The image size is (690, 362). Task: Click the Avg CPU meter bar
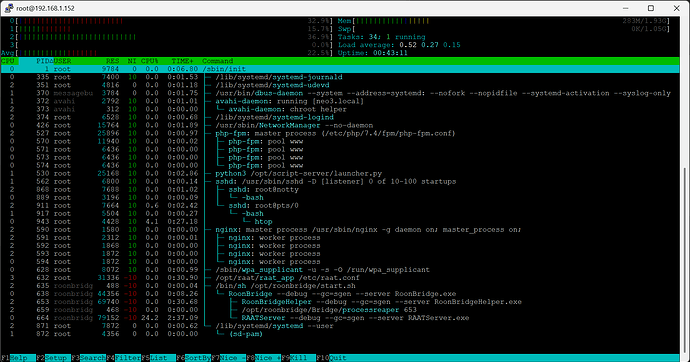pyautogui.click(x=167, y=53)
